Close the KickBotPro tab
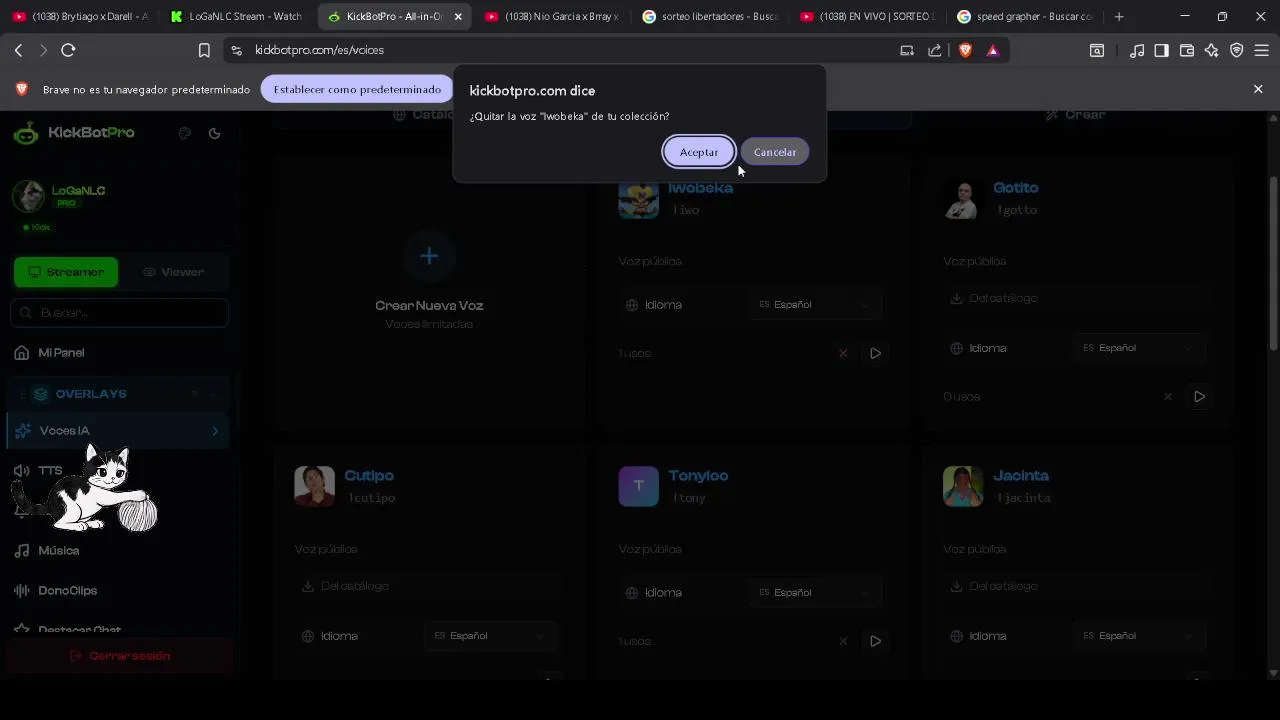This screenshot has width=1280, height=720. click(458, 16)
